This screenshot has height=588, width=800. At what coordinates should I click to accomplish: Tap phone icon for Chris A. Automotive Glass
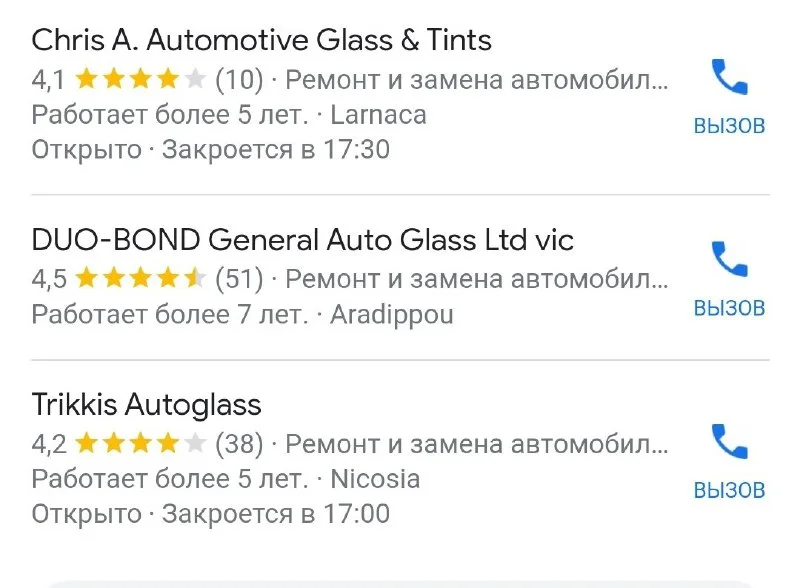[730, 77]
